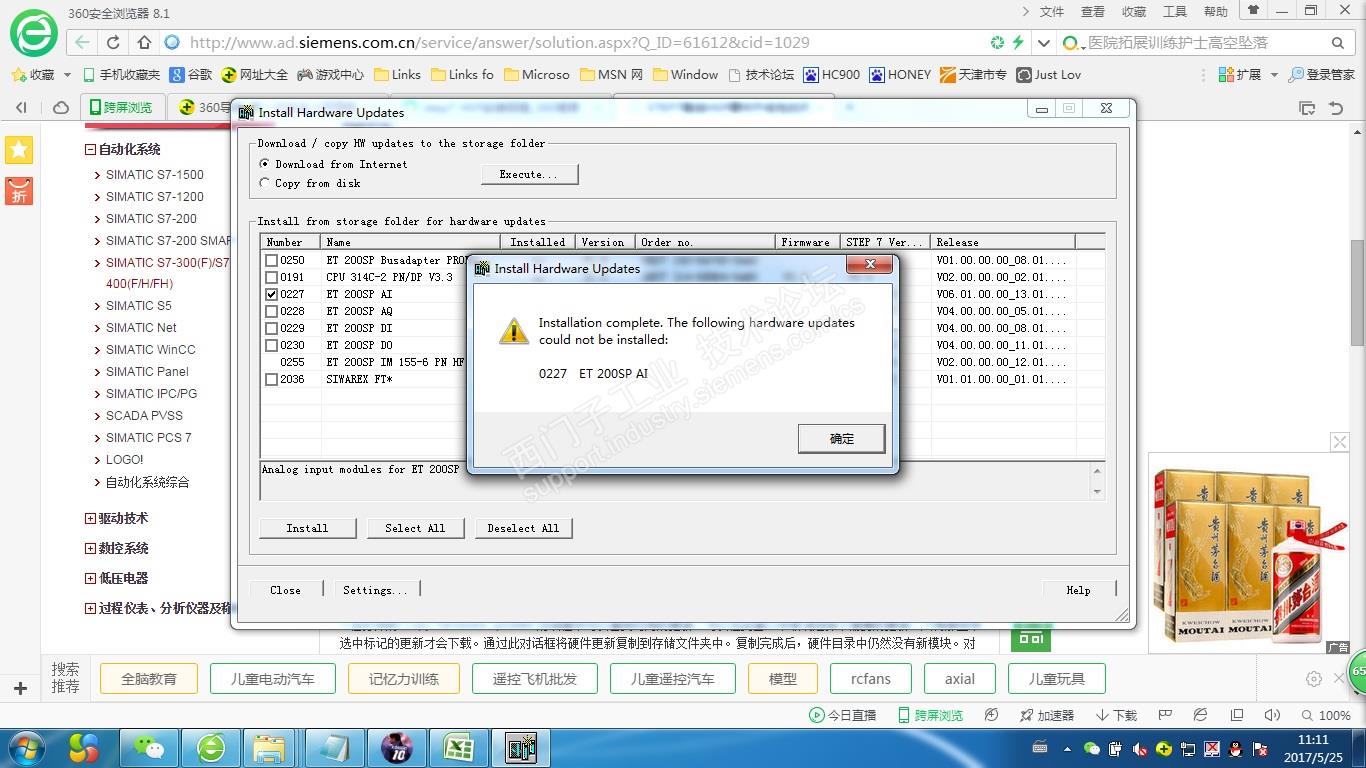
Task: Confirm the message with 确定 button
Action: point(842,438)
